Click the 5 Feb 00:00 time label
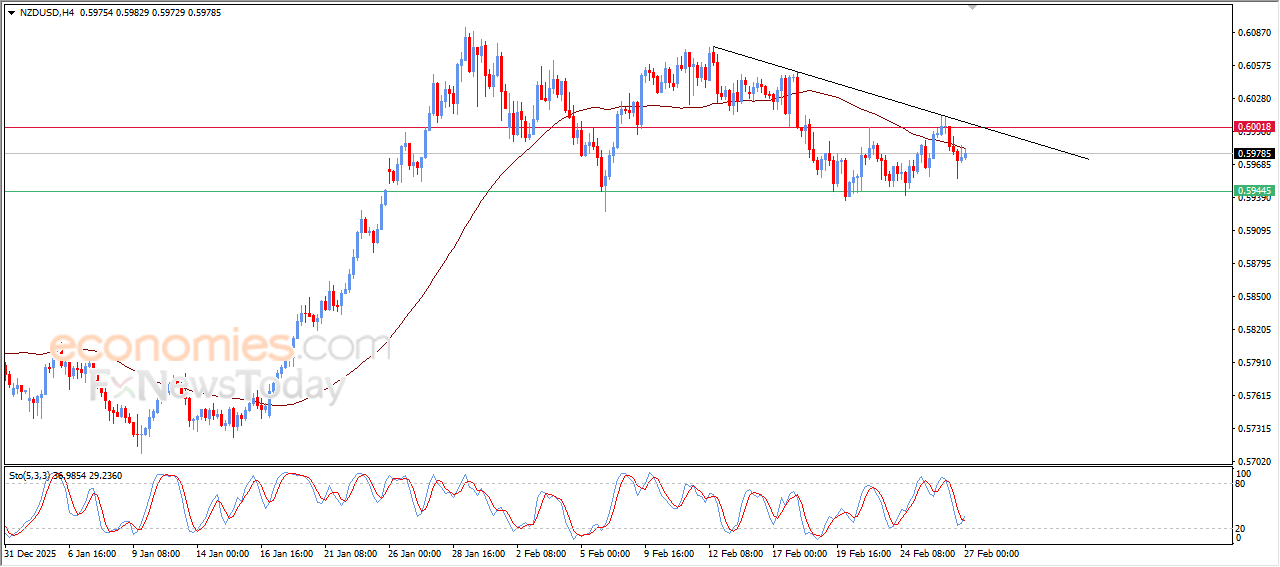This screenshot has height=567, width=1280. pyautogui.click(x=603, y=552)
